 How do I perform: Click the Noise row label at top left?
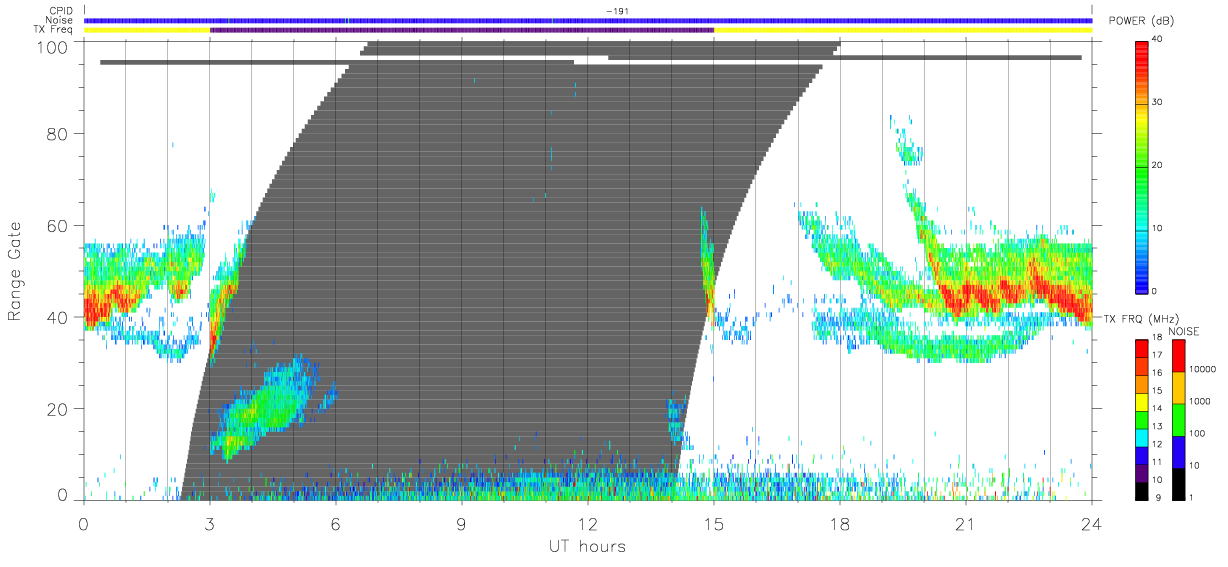[x=60, y=20]
